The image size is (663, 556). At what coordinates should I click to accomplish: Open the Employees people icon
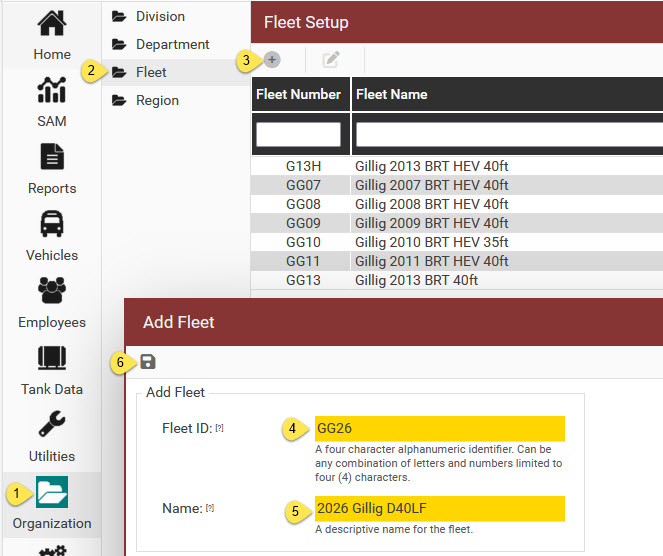click(52, 290)
